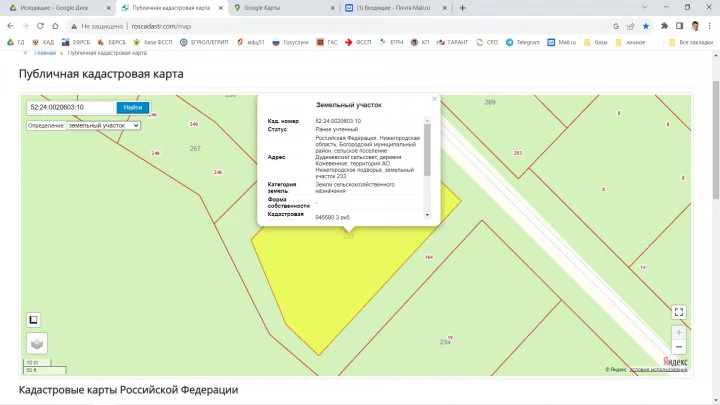Click the popup scrollbar up arrow
The width and height of the screenshot is (720, 405).
click(x=427, y=120)
